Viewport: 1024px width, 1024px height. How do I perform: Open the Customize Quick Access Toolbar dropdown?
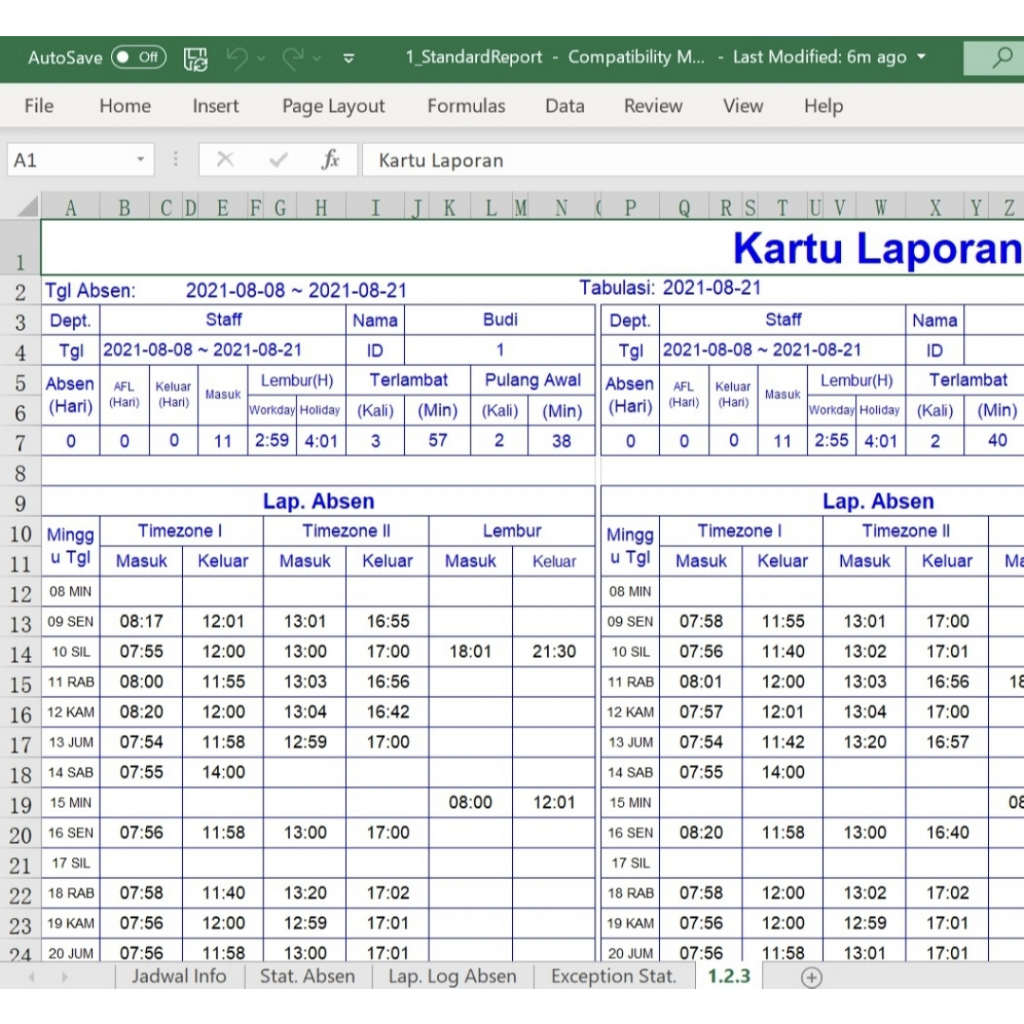(x=349, y=58)
